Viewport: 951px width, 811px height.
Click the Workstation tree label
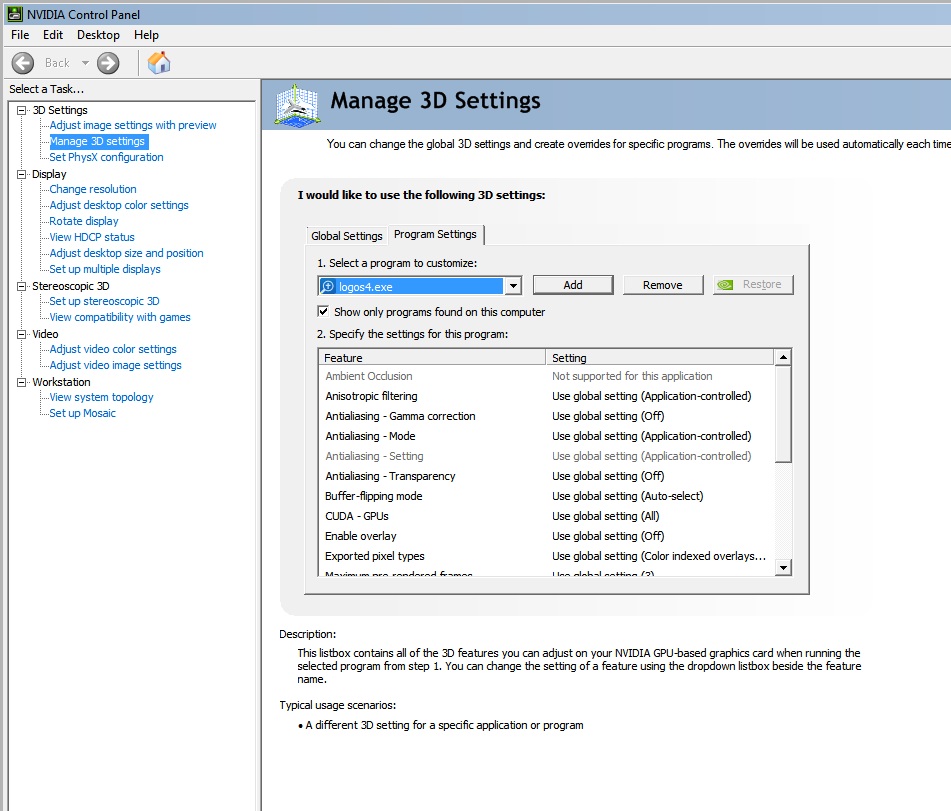click(61, 382)
